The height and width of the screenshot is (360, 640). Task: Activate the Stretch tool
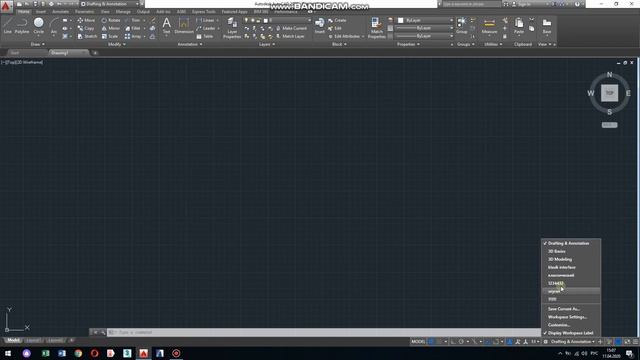click(87, 36)
